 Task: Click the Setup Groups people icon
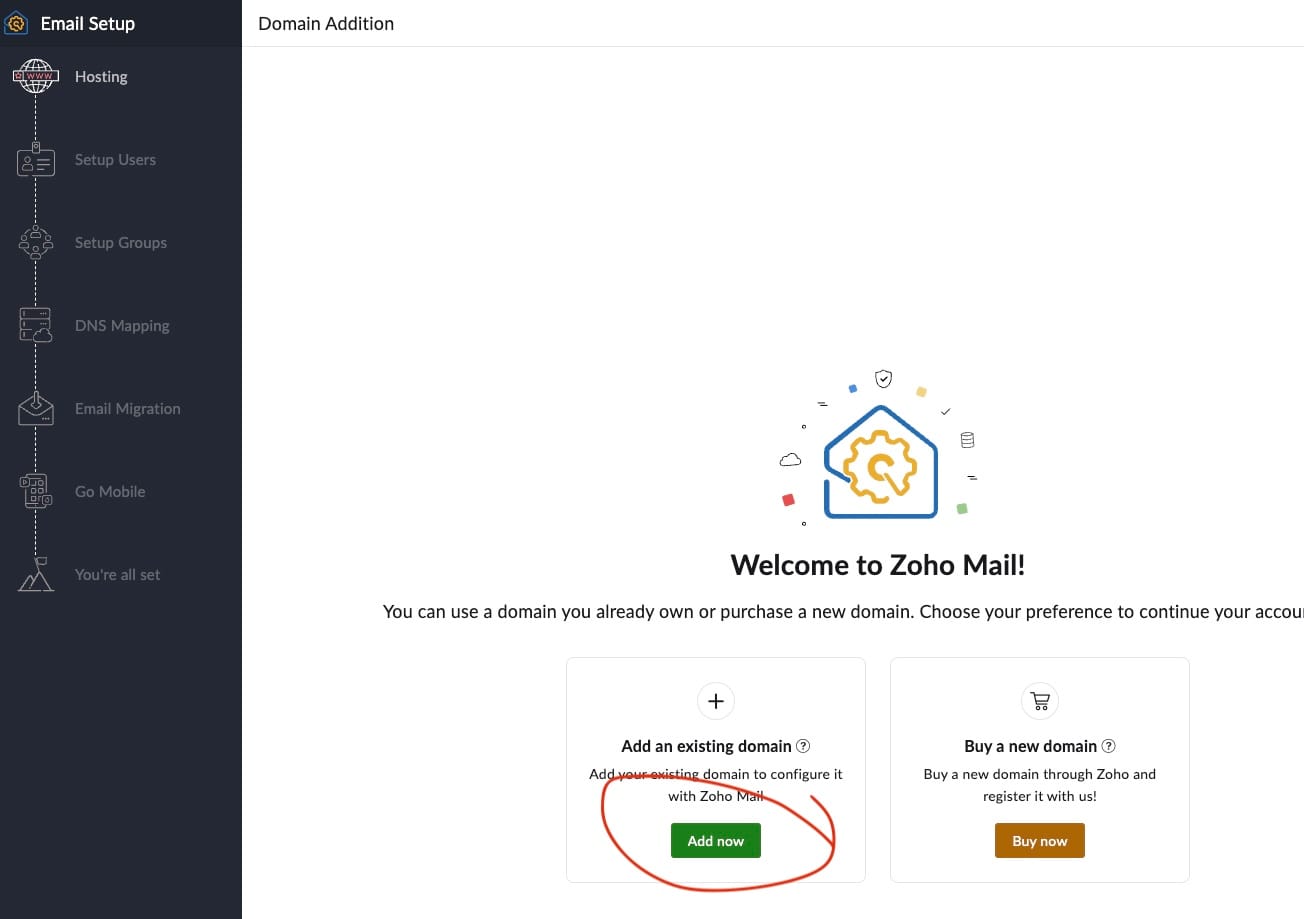coord(36,243)
